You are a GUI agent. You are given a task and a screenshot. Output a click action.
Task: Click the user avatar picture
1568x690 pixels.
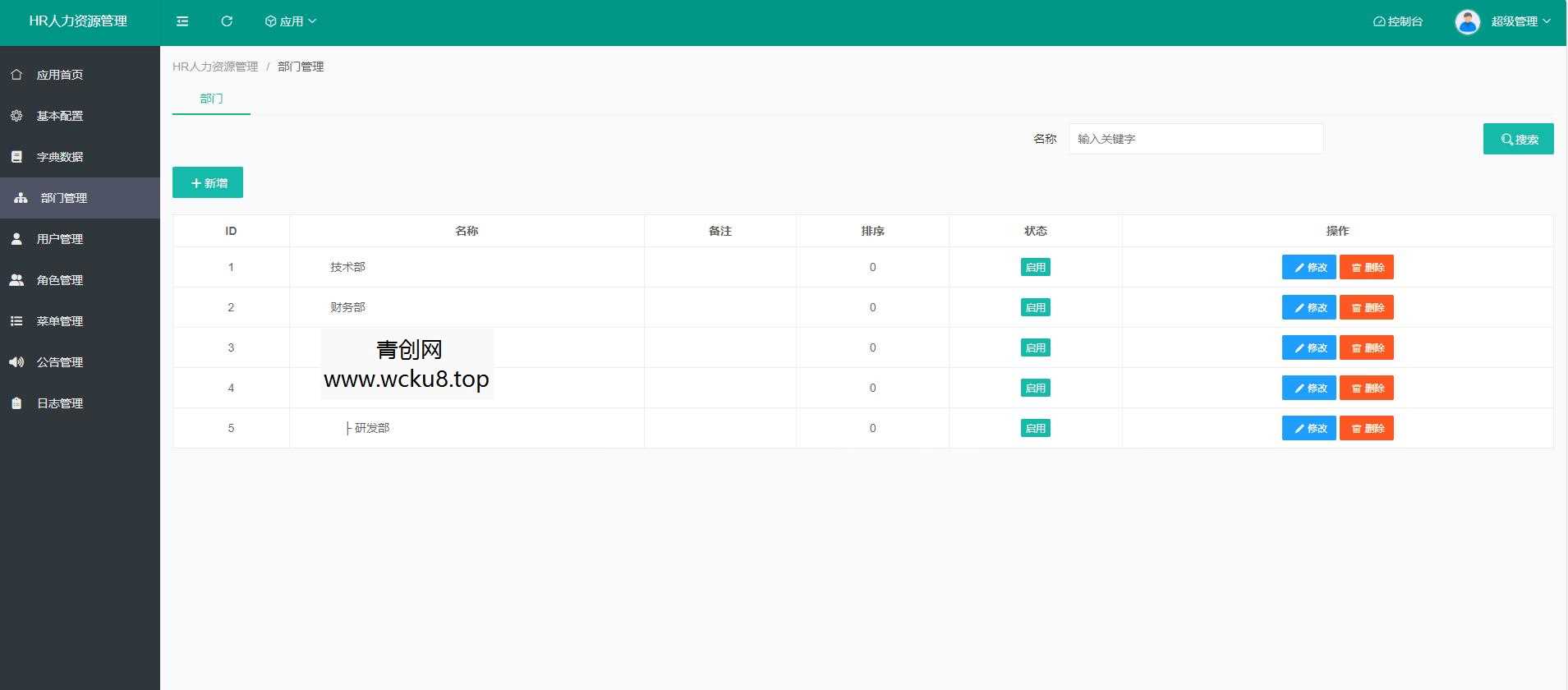pos(1467,22)
